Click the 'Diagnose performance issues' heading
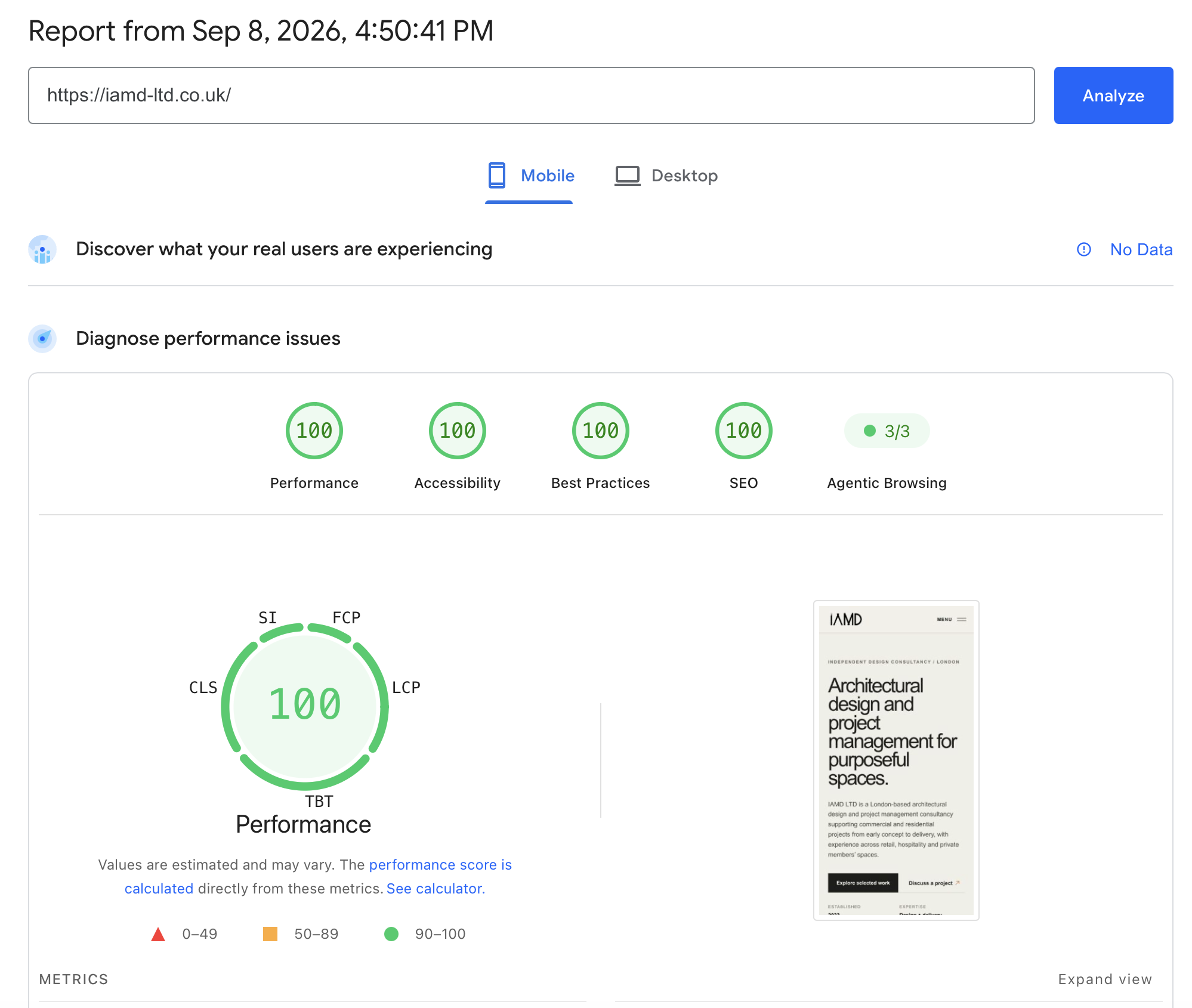 point(208,339)
